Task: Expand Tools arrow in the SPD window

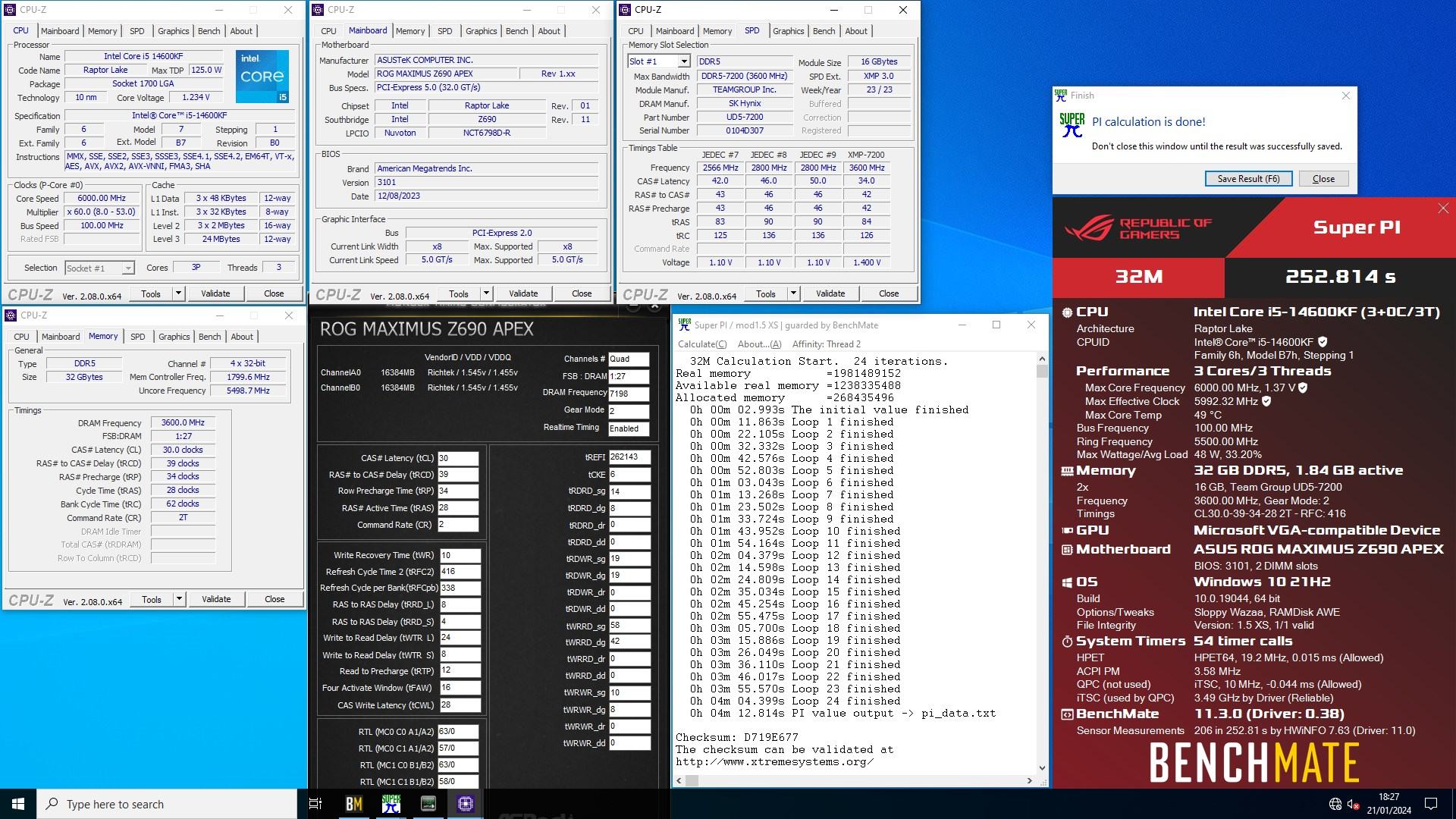Action: coord(793,293)
